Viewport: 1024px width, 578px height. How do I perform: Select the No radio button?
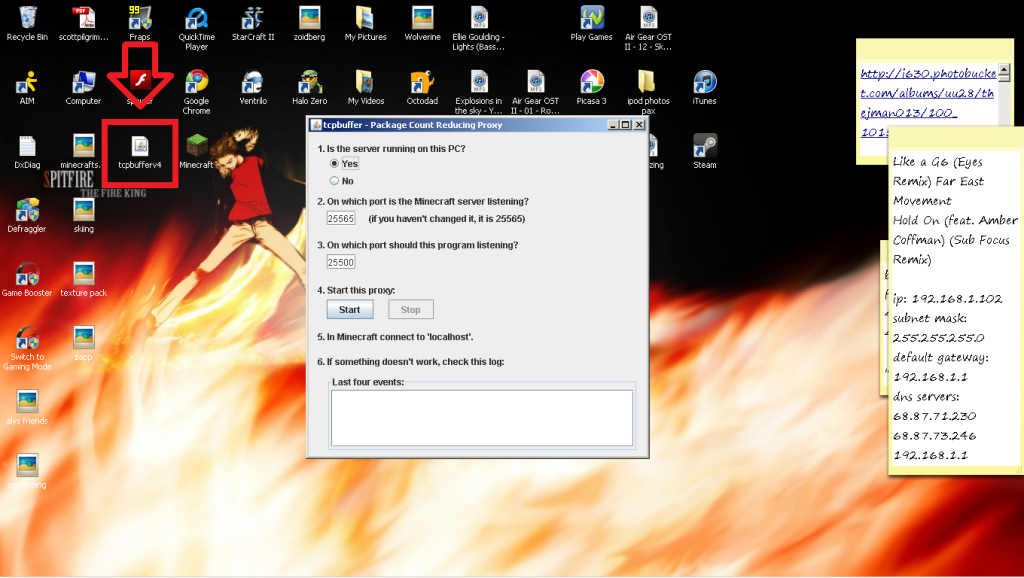pos(335,181)
